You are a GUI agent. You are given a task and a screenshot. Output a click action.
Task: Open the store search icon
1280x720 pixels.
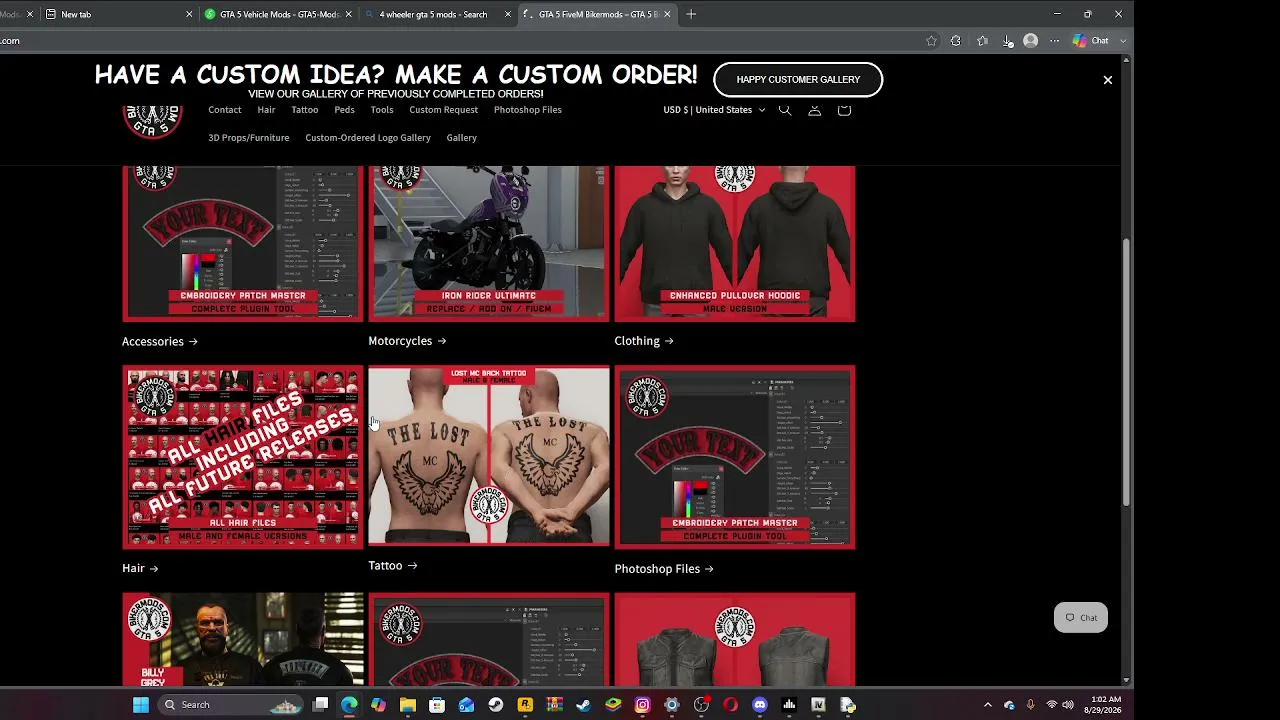785,110
